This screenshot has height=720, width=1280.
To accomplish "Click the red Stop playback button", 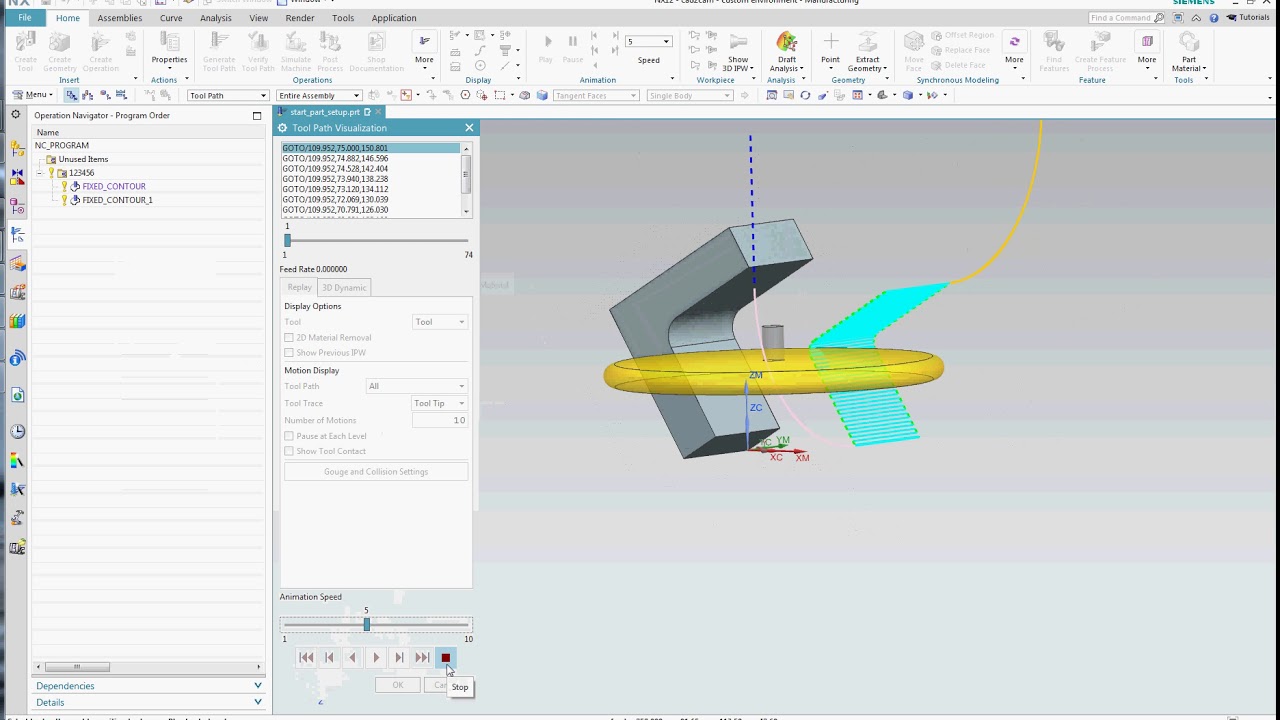I will pos(446,657).
